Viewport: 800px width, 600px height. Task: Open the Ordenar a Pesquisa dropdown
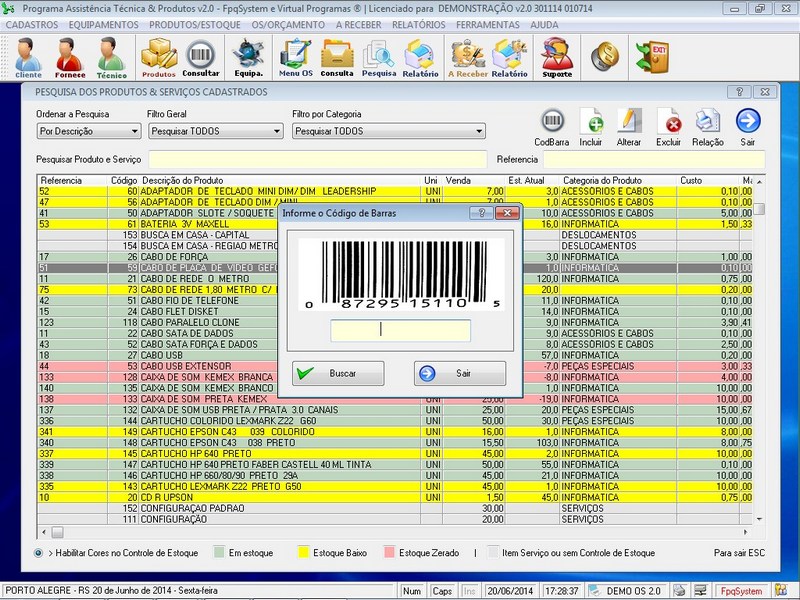tap(89, 131)
